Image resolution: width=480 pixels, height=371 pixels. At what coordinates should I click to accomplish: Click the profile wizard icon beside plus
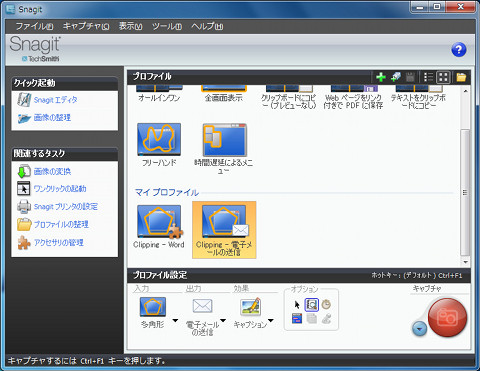click(396, 77)
